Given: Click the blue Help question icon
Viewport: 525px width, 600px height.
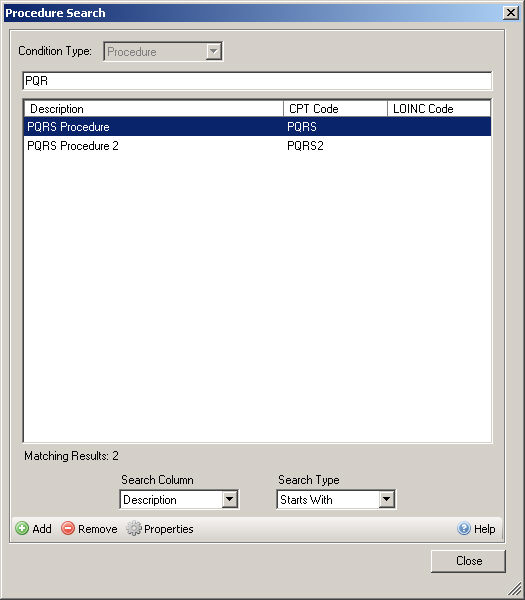Looking at the screenshot, I should point(464,528).
